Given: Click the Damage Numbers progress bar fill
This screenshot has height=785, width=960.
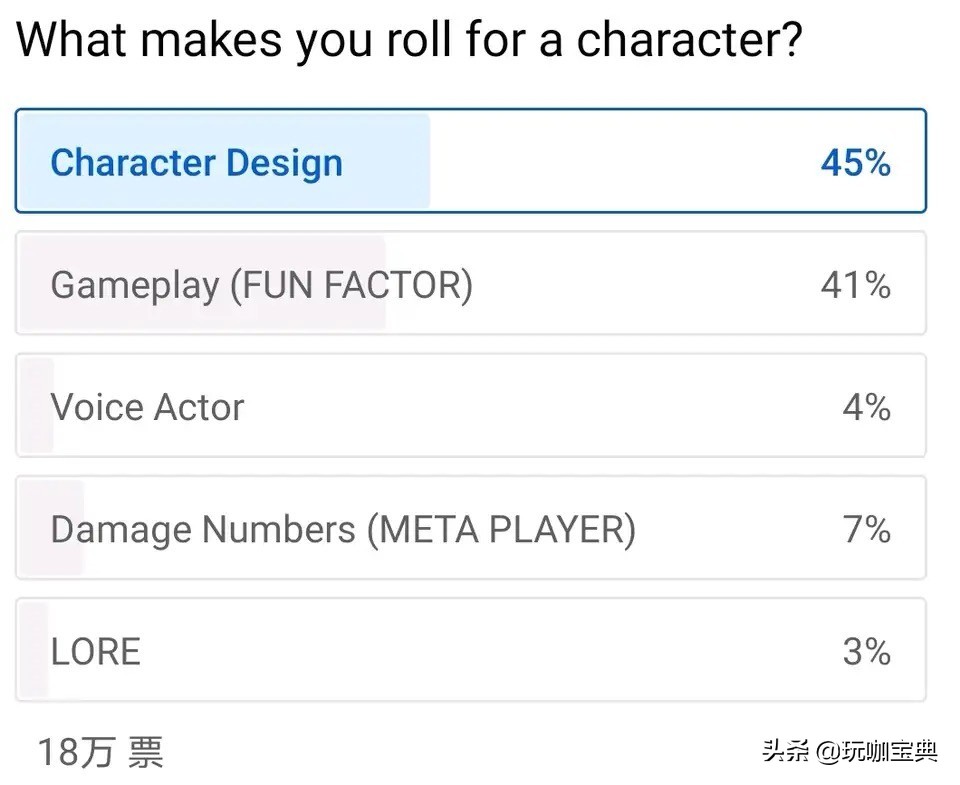Looking at the screenshot, I should point(51,528).
